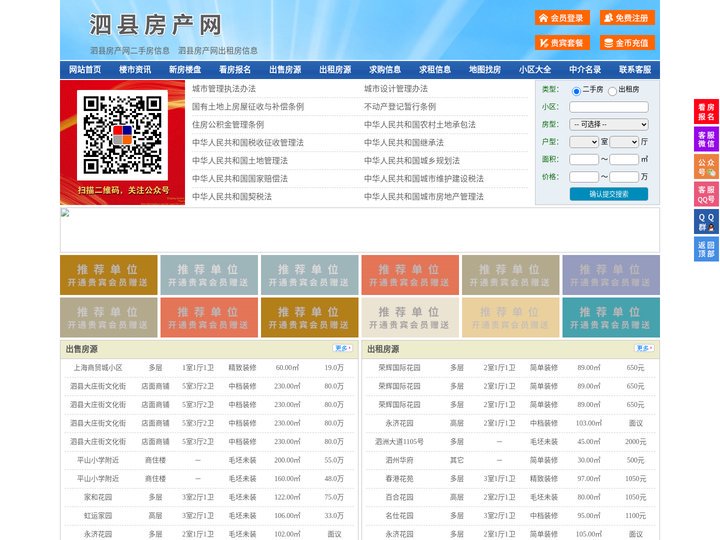Click the purple 客服微信 sidebar icon
This screenshot has height=540, width=720.
point(706,139)
